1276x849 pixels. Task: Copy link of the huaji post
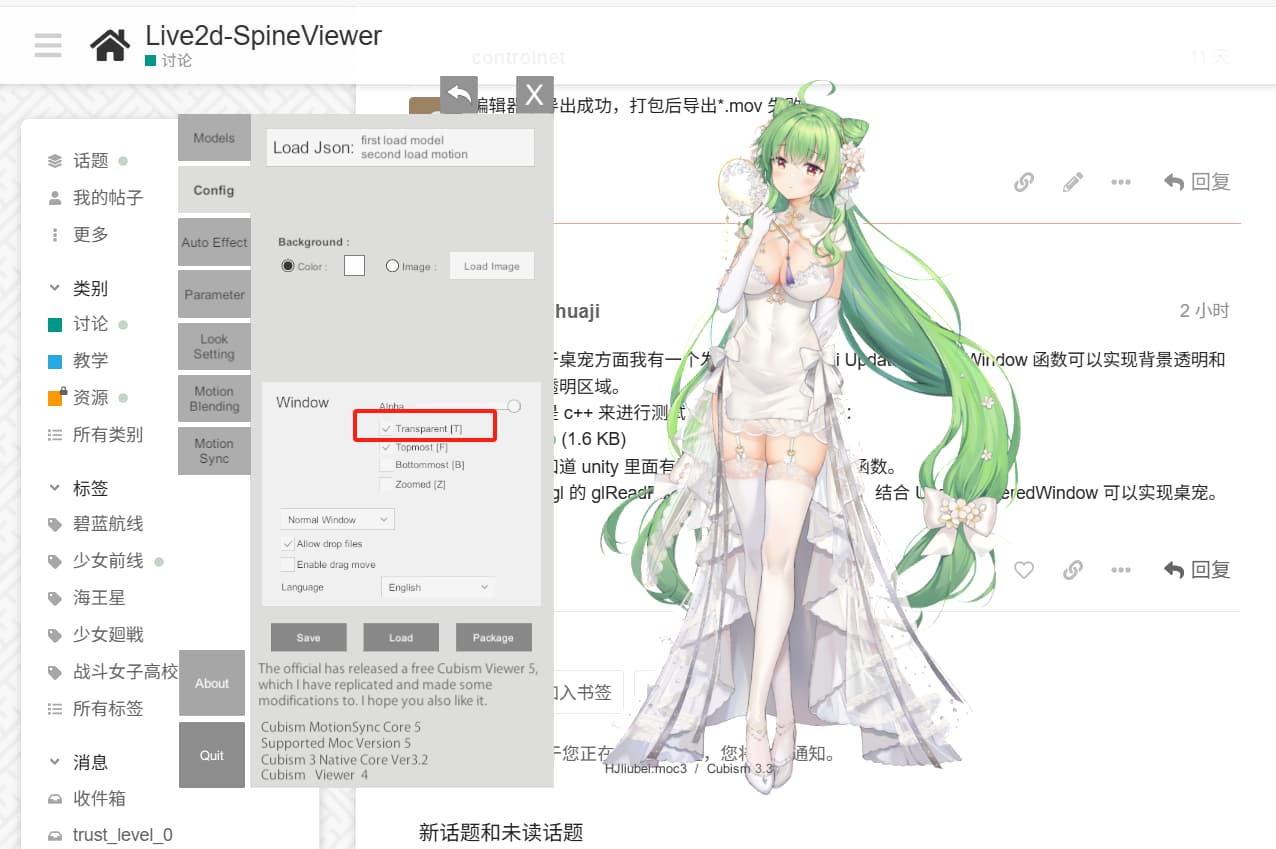[x=1072, y=570]
